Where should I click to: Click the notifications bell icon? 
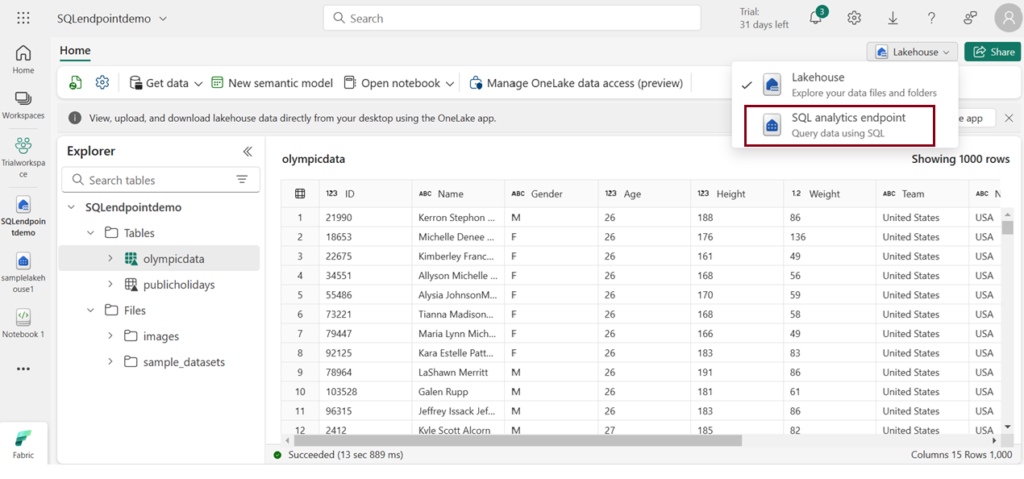click(x=816, y=18)
